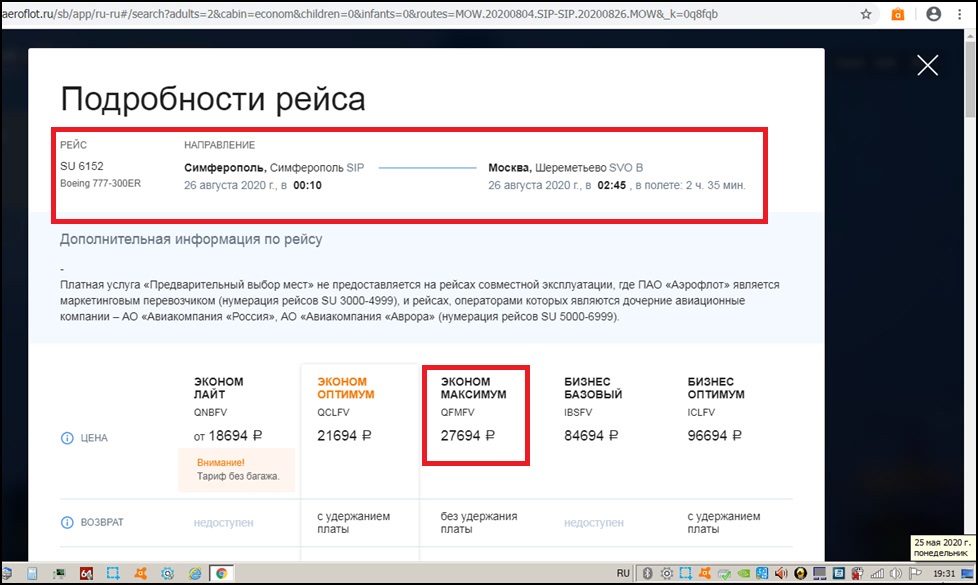Viewport: 978px width, 585px height.
Task: Click the green checkmark tray icon
Action: [x=724, y=574]
